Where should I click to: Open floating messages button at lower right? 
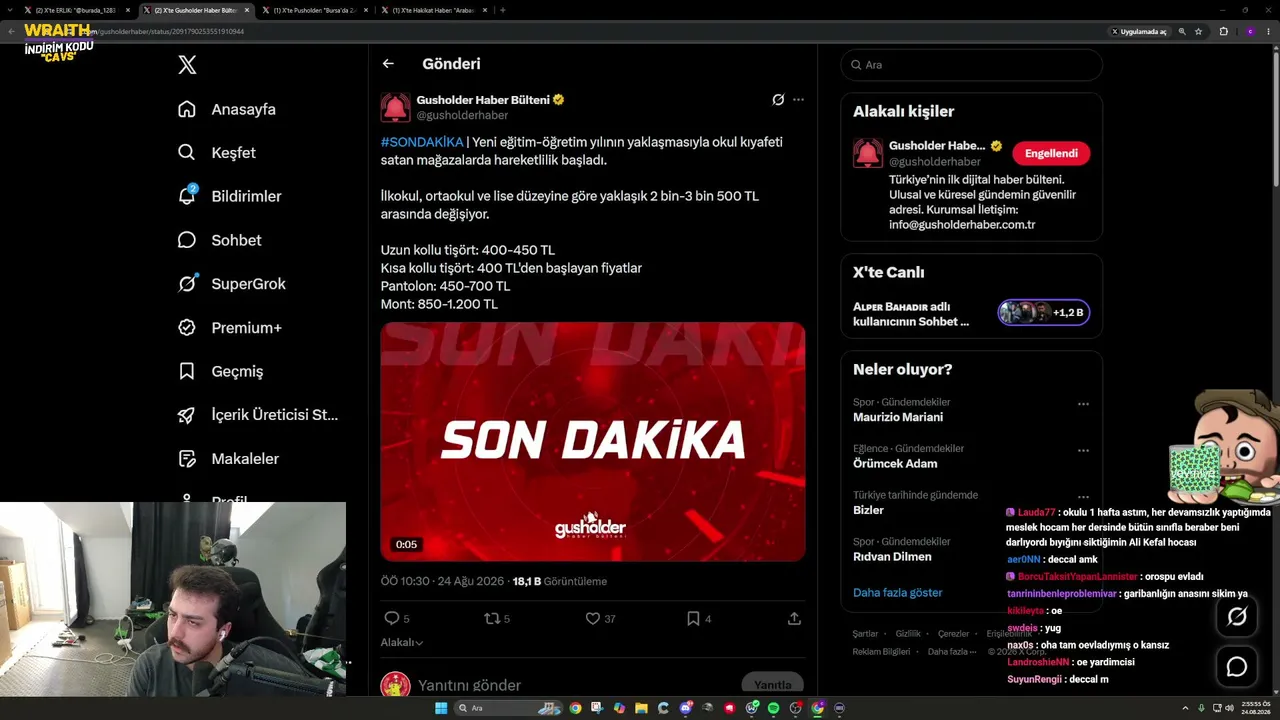pos(1237,666)
